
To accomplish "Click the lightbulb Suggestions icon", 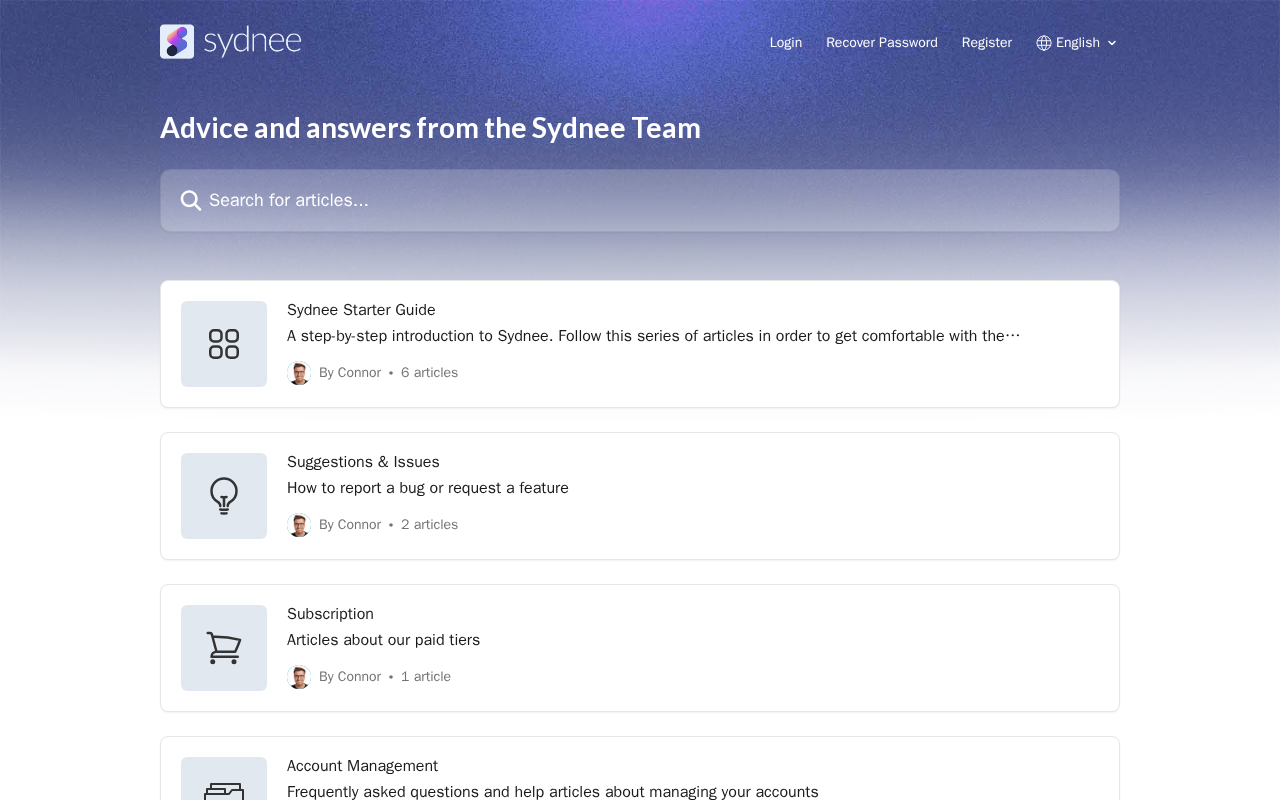I will (224, 496).
